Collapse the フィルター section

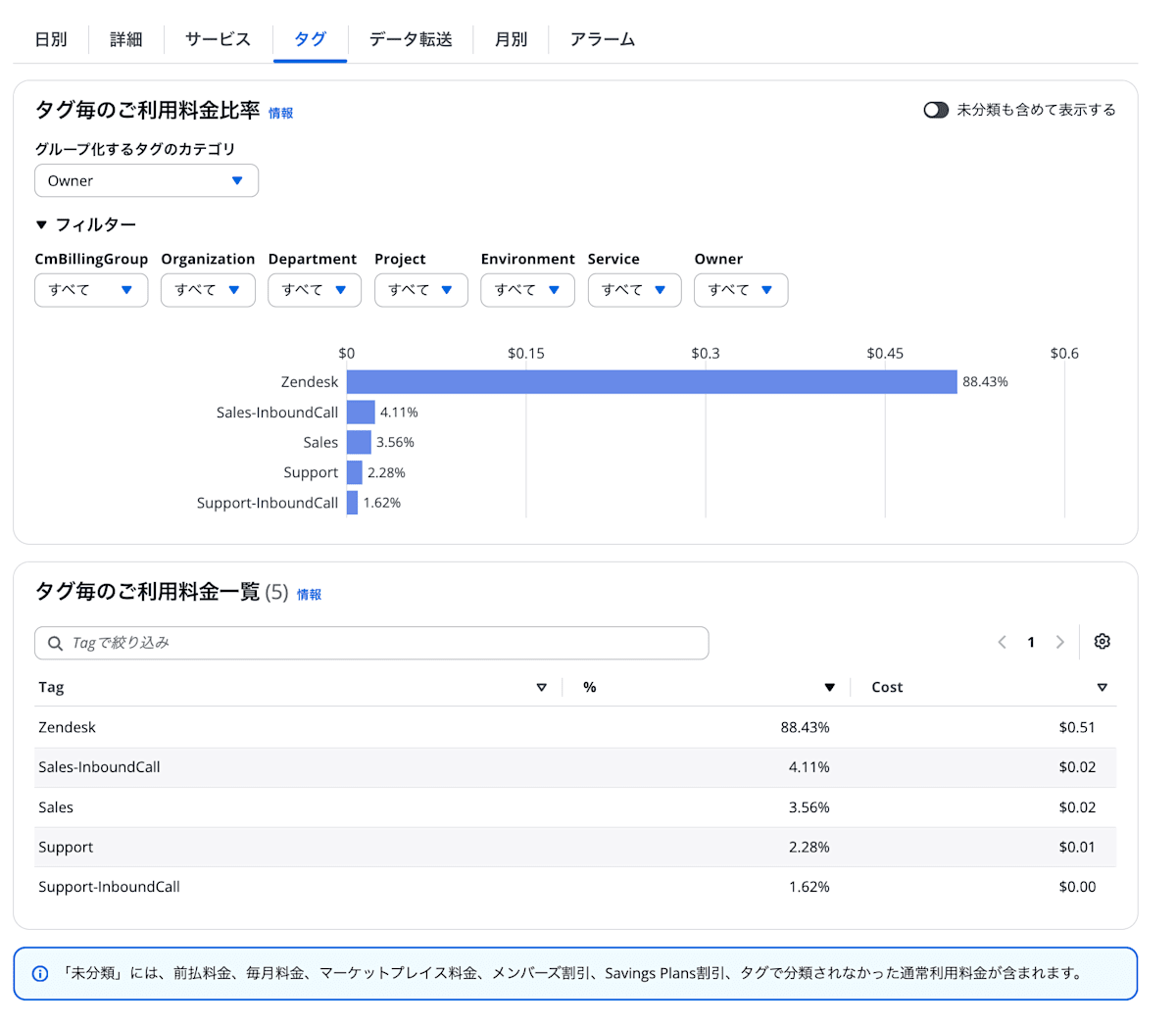tap(85, 225)
